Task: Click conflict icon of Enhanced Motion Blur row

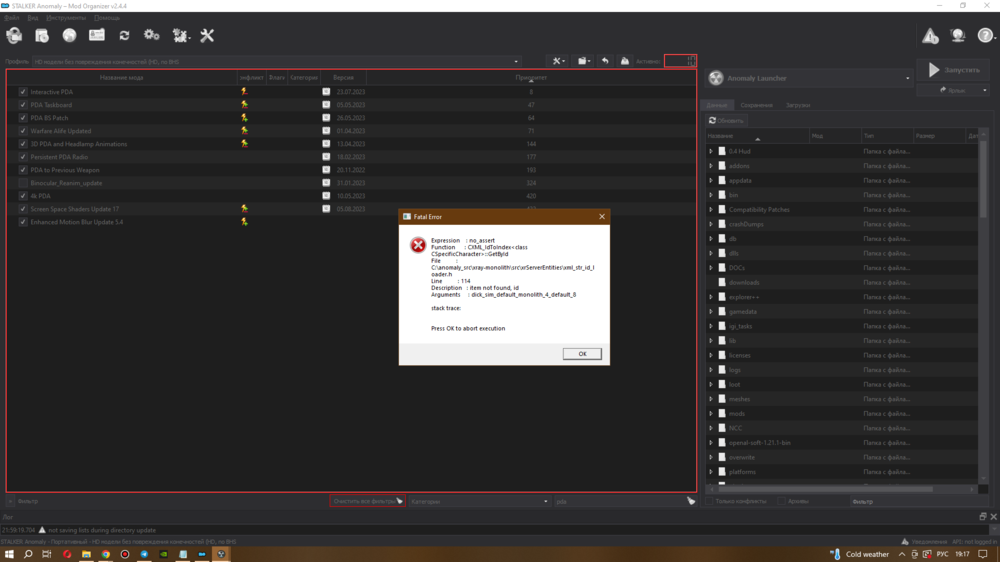Action: pyautogui.click(x=244, y=222)
